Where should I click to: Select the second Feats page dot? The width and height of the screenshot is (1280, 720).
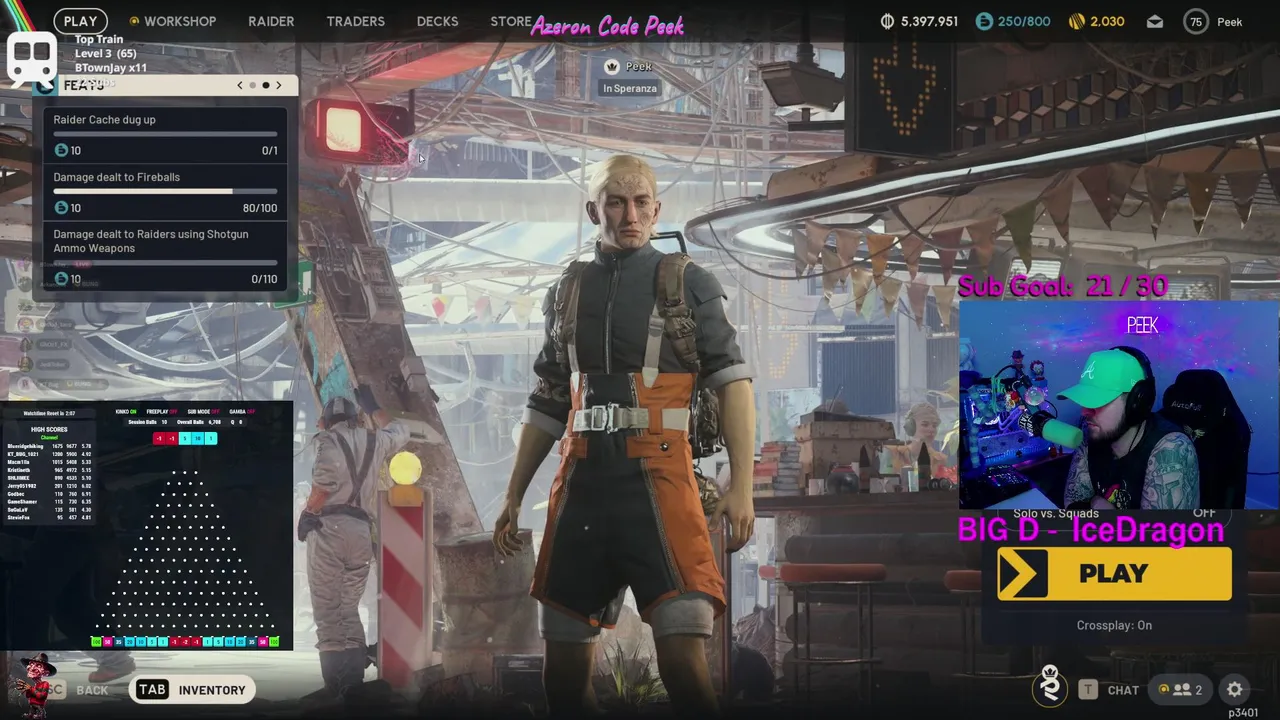tap(265, 85)
